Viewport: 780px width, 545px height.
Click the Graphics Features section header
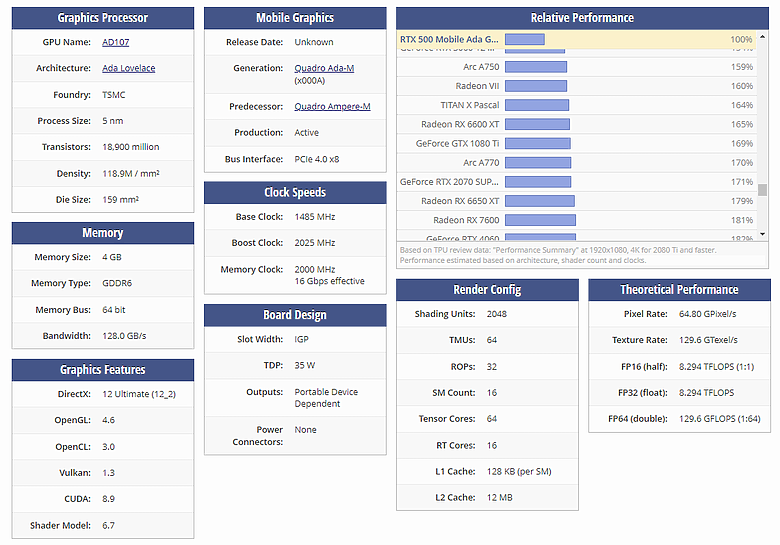(x=103, y=369)
